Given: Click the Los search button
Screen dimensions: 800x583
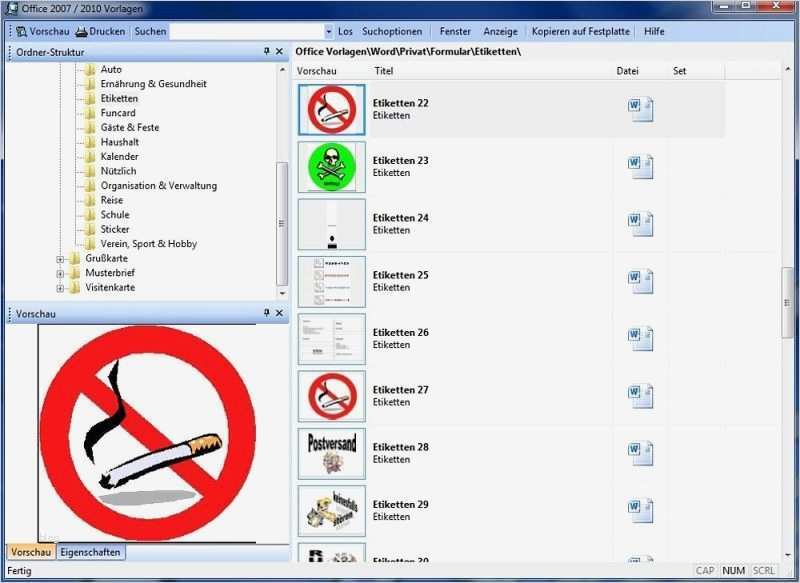Looking at the screenshot, I should (346, 31).
